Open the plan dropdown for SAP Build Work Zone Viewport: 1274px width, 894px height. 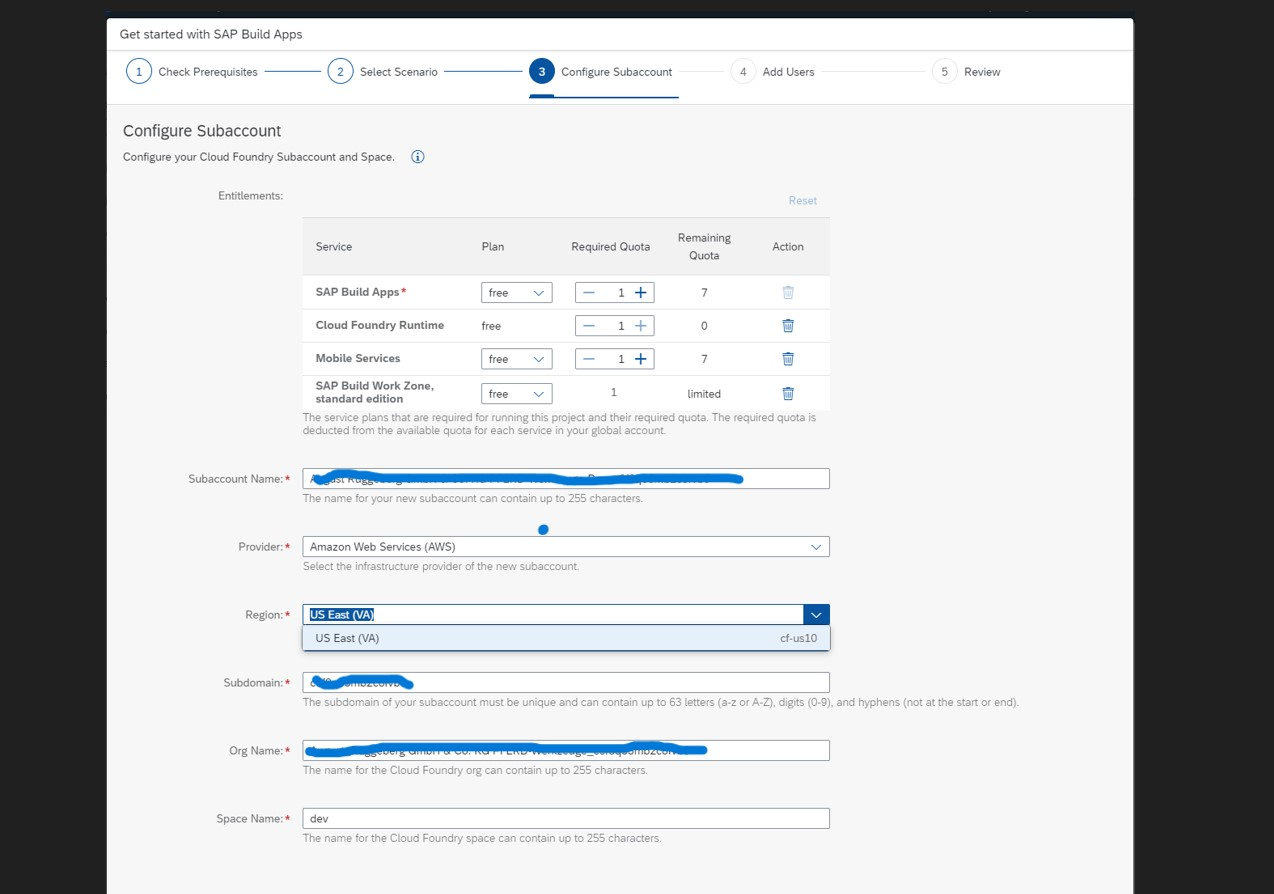coord(516,394)
